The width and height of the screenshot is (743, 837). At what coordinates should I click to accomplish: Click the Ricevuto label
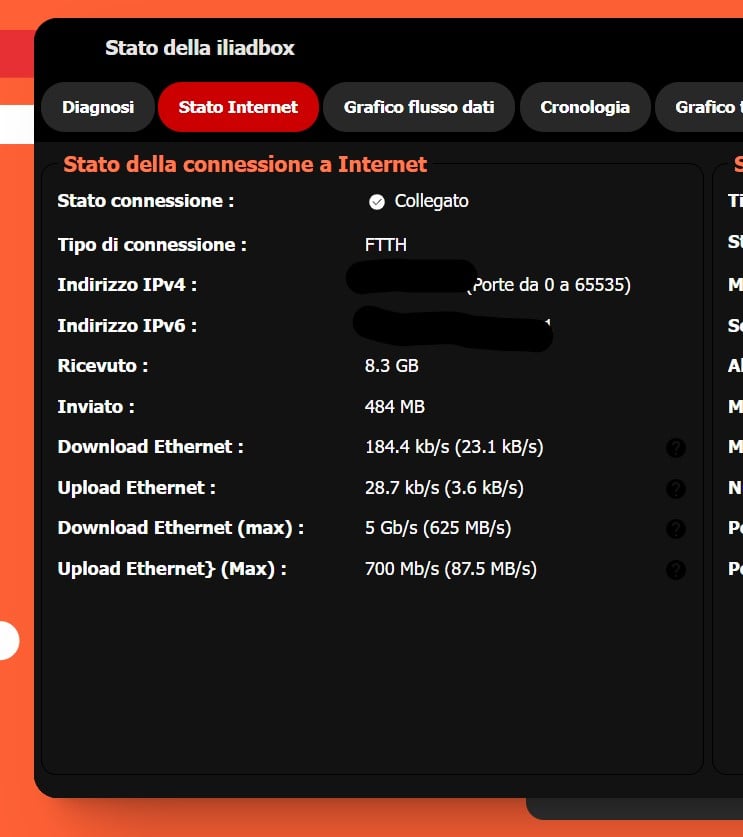[x=102, y=366]
